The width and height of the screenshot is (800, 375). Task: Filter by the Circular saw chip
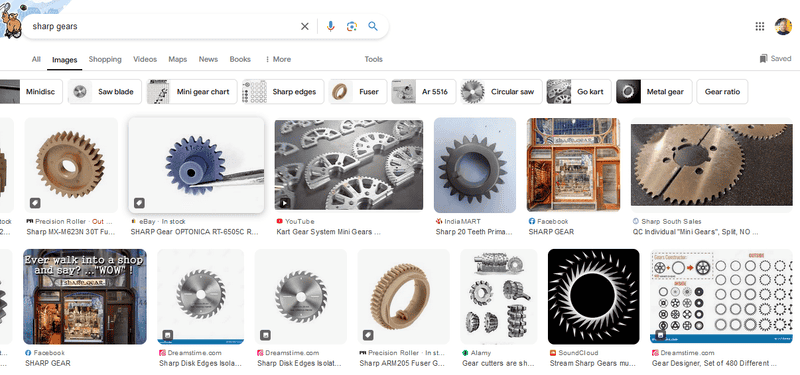click(x=501, y=92)
